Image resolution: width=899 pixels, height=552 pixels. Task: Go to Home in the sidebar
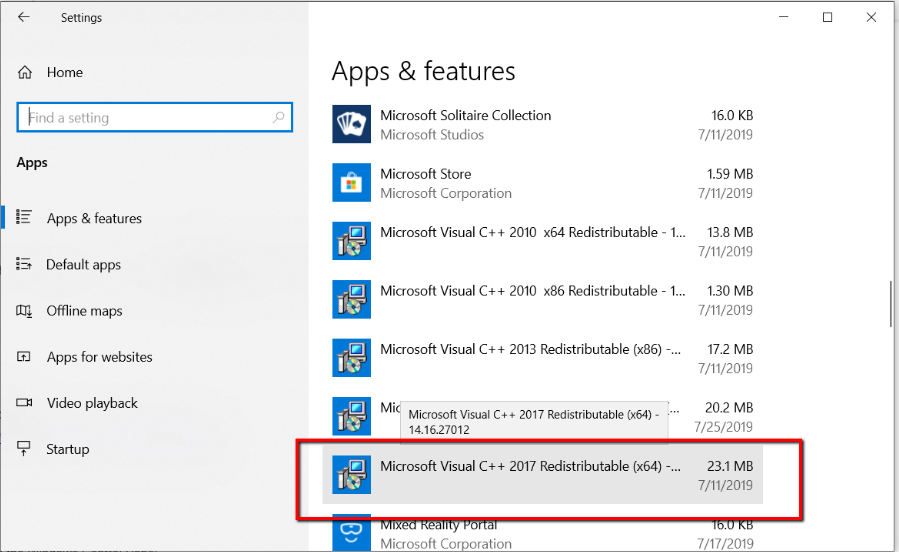tap(64, 72)
